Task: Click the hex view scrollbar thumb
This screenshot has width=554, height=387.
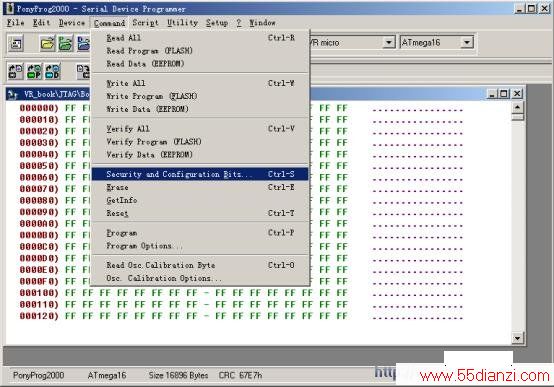Action: 518,117
